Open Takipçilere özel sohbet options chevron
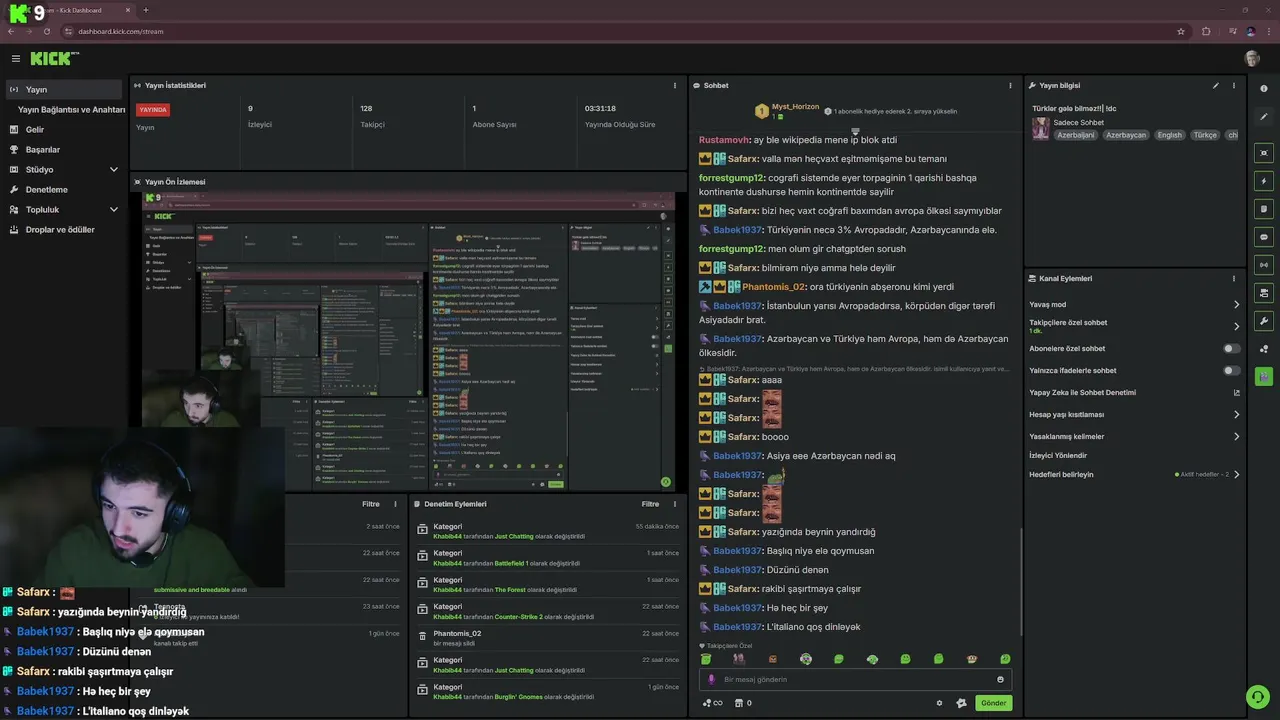Viewport: 1280px width, 720px height. point(1237,326)
